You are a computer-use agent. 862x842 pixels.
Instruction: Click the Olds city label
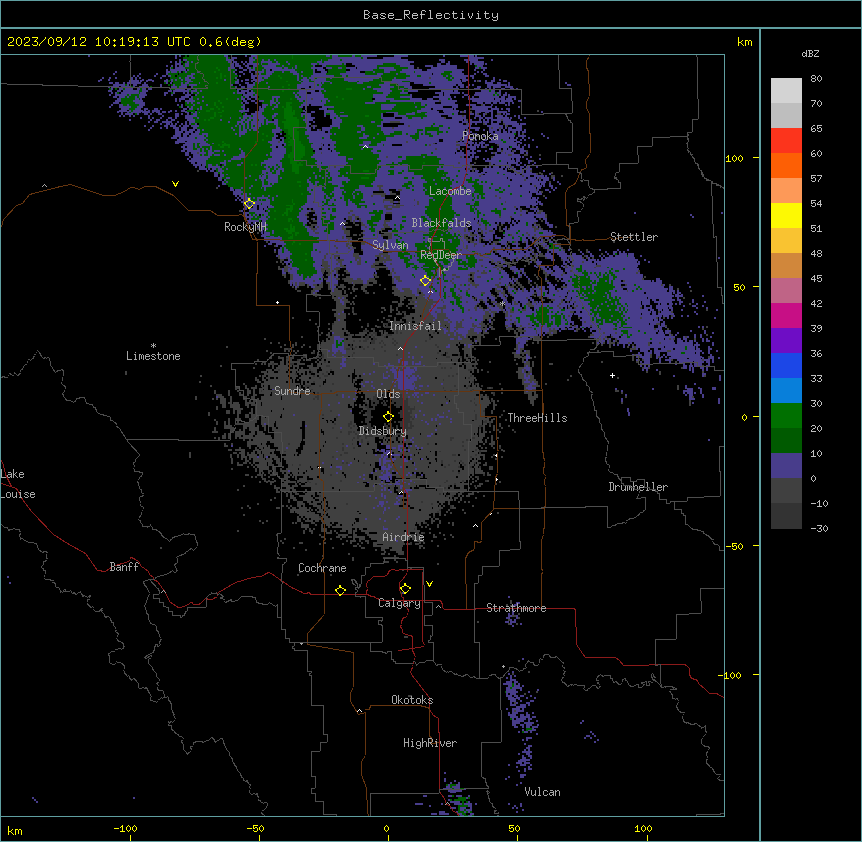(388, 394)
